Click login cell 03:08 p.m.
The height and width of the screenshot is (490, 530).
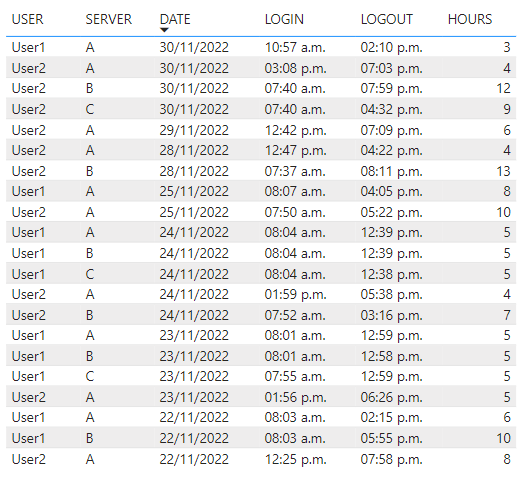coord(295,68)
